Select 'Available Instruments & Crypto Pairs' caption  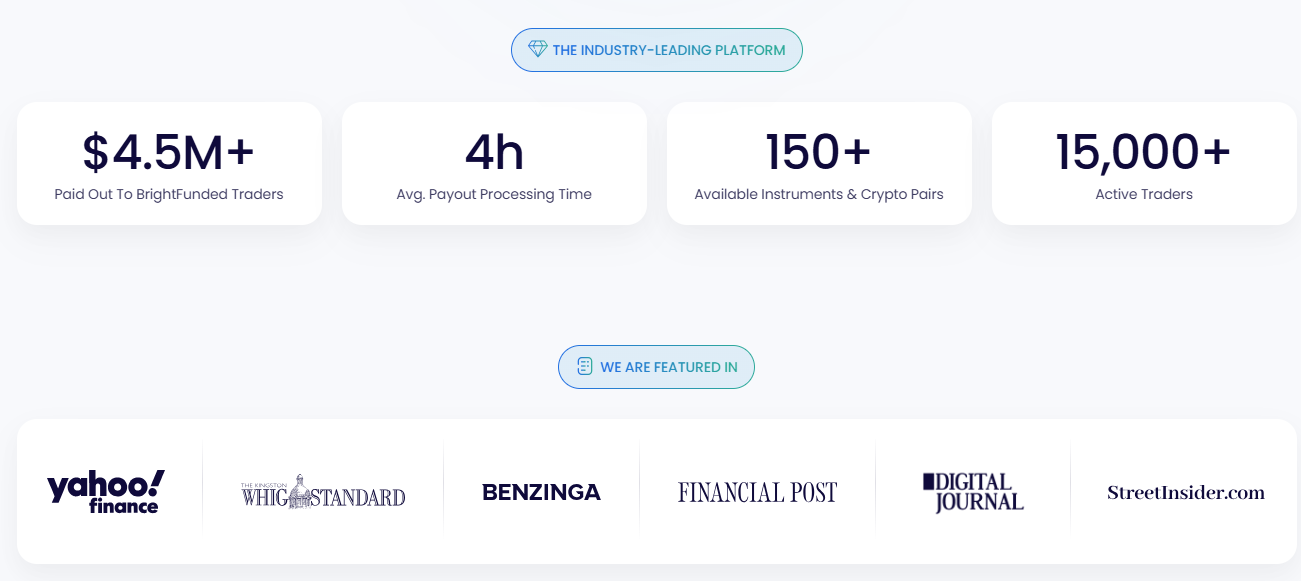[819, 194]
